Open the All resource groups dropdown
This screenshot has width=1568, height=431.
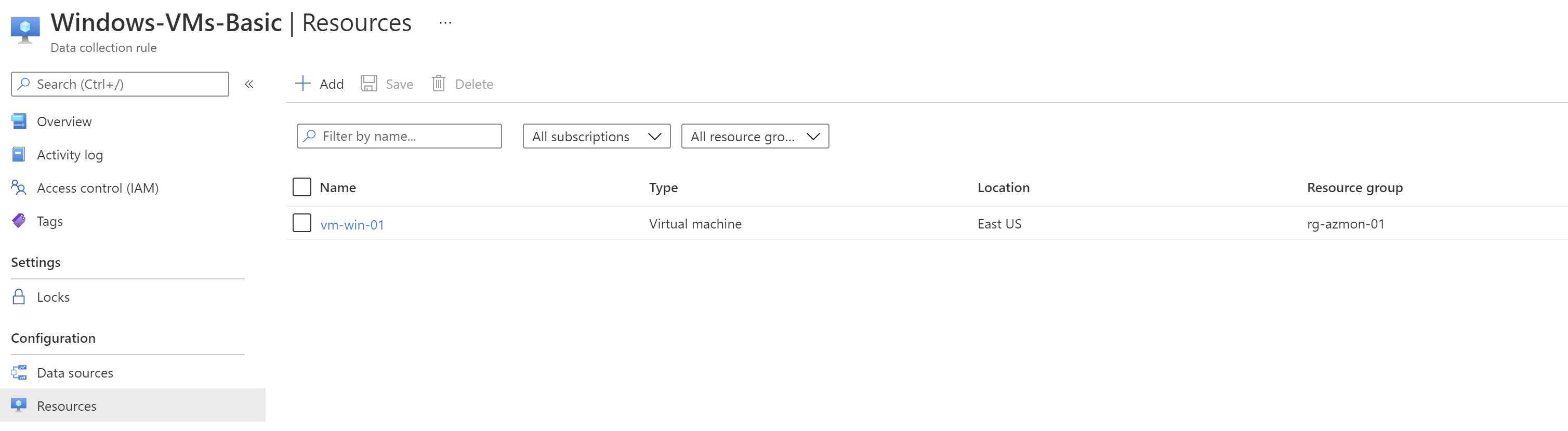coord(755,136)
